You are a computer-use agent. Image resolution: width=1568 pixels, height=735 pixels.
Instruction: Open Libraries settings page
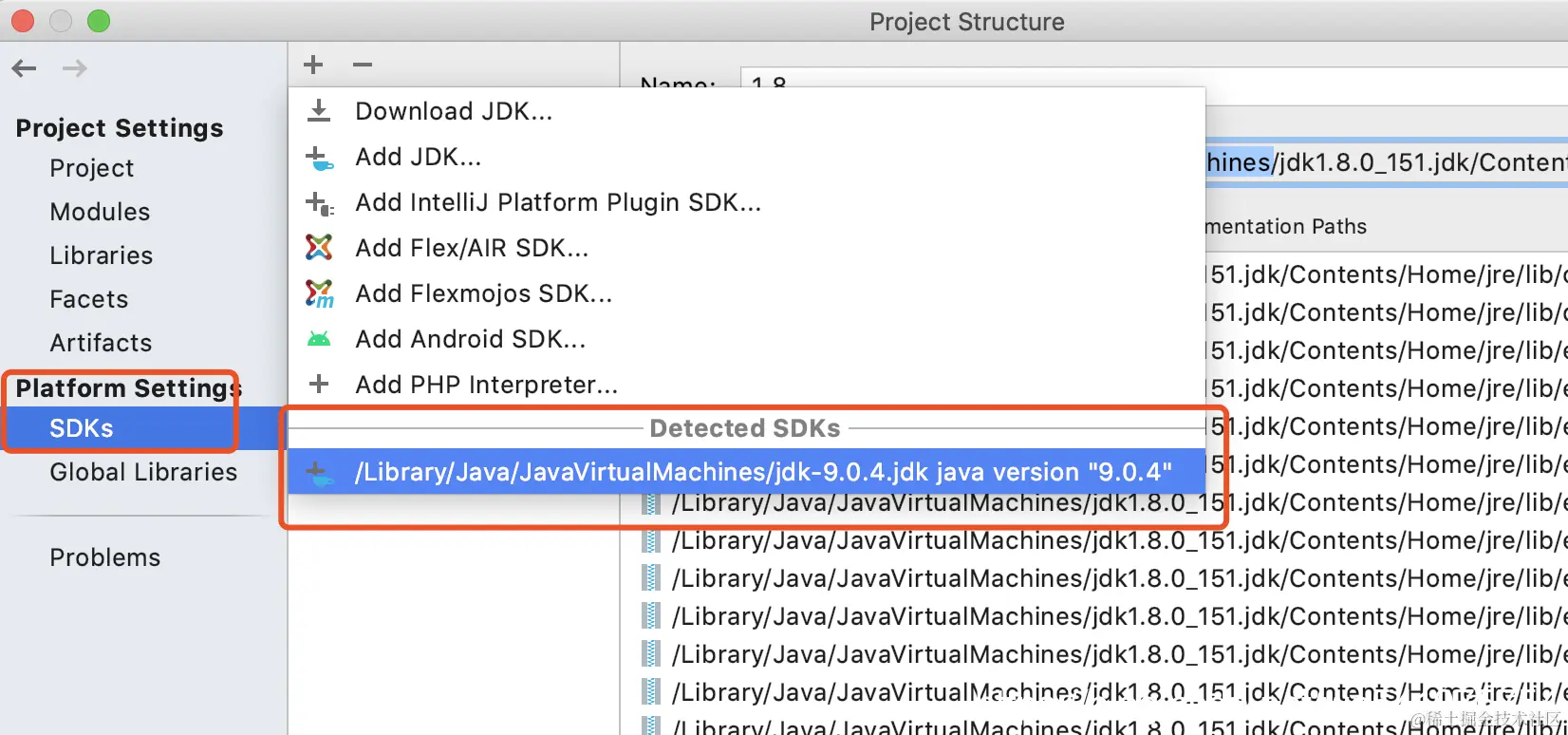pyautogui.click(x=101, y=255)
